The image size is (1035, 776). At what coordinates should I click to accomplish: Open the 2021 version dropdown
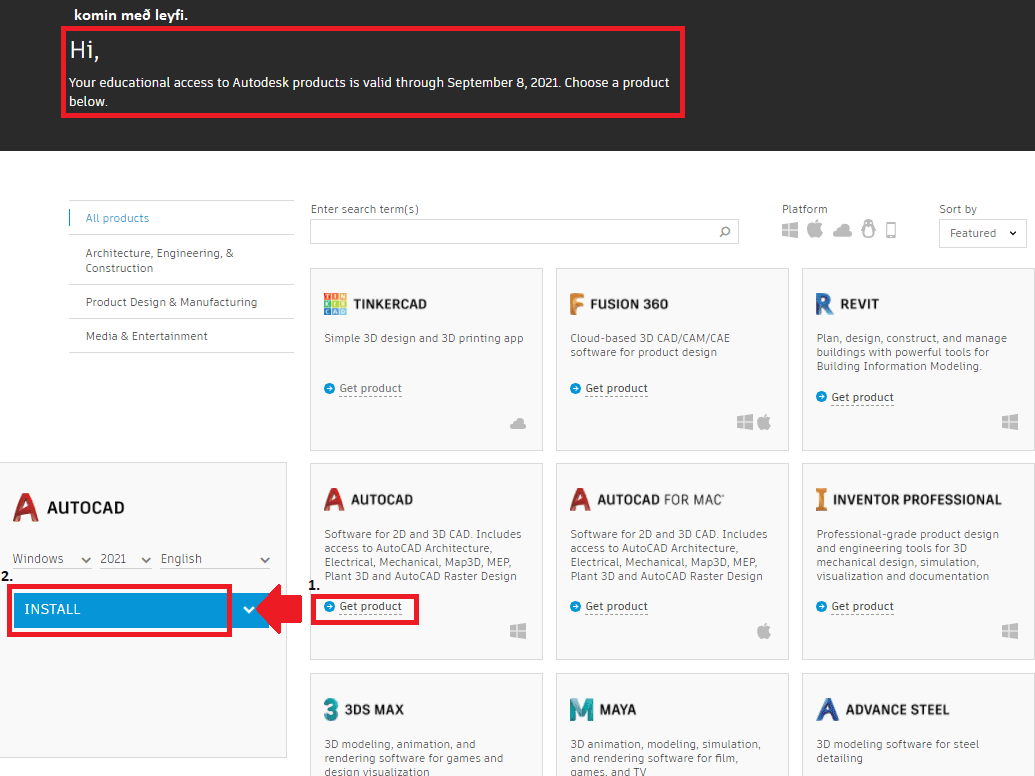[125, 559]
